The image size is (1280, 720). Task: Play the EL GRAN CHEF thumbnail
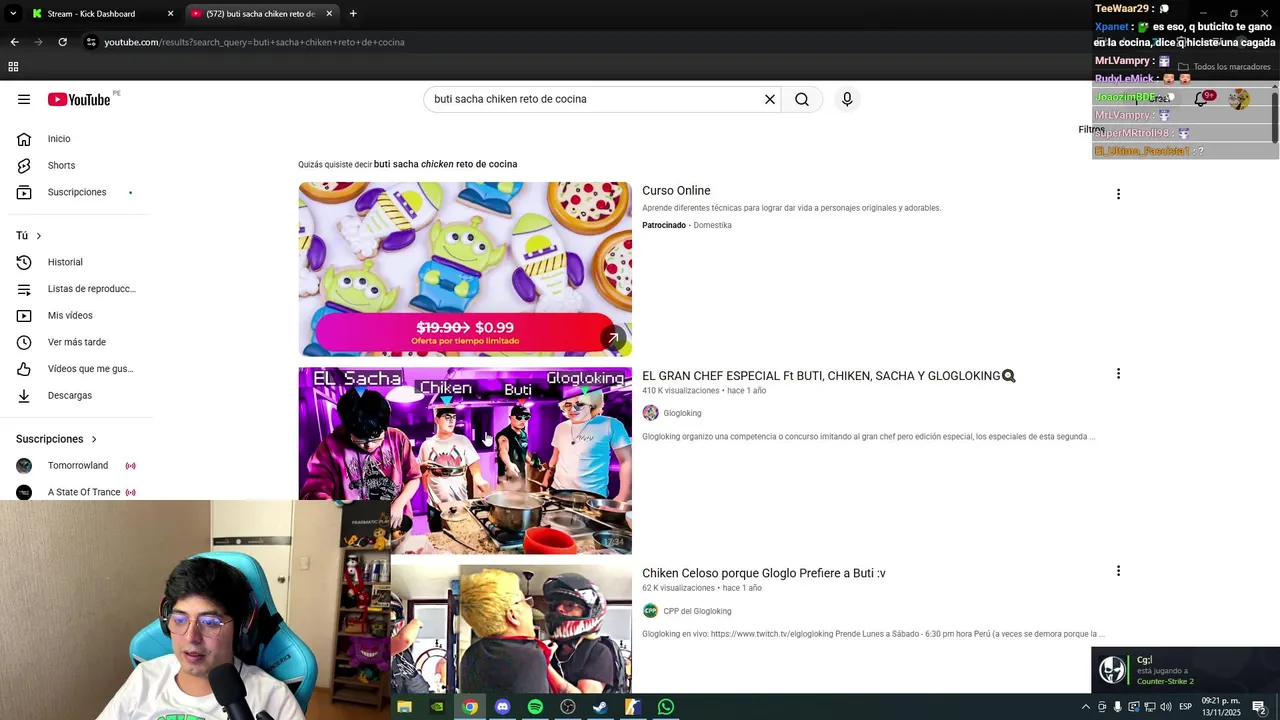465,461
